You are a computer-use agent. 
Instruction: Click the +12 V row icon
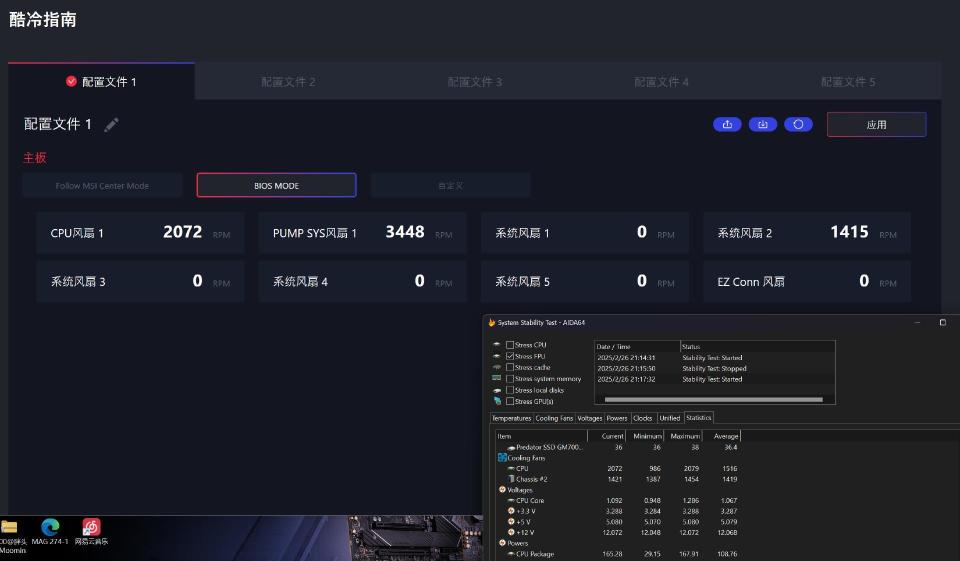(511, 532)
